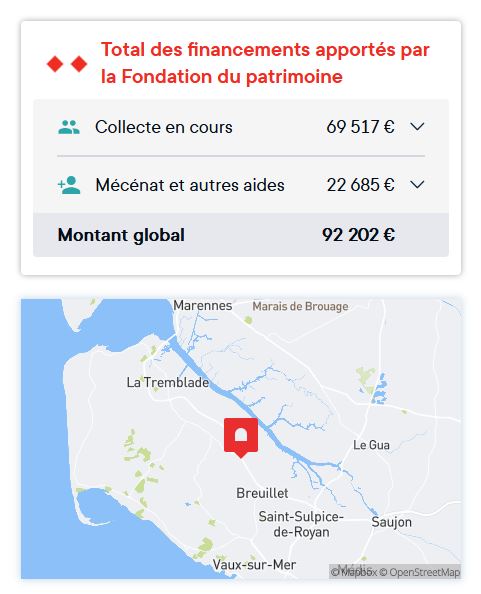The width and height of the screenshot is (481, 594).
Task: Click the add-person icon beside Mécénat
Action: (x=69, y=185)
